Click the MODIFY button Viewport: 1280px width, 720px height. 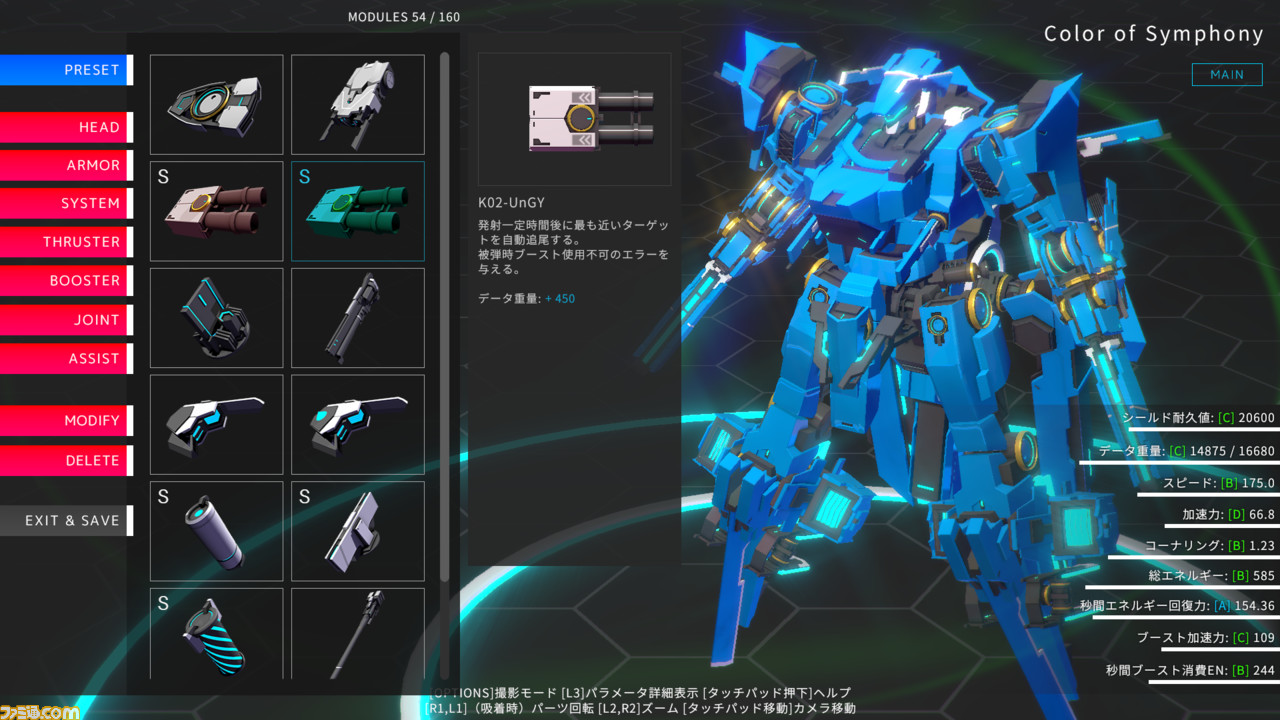[x=66, y=421]
